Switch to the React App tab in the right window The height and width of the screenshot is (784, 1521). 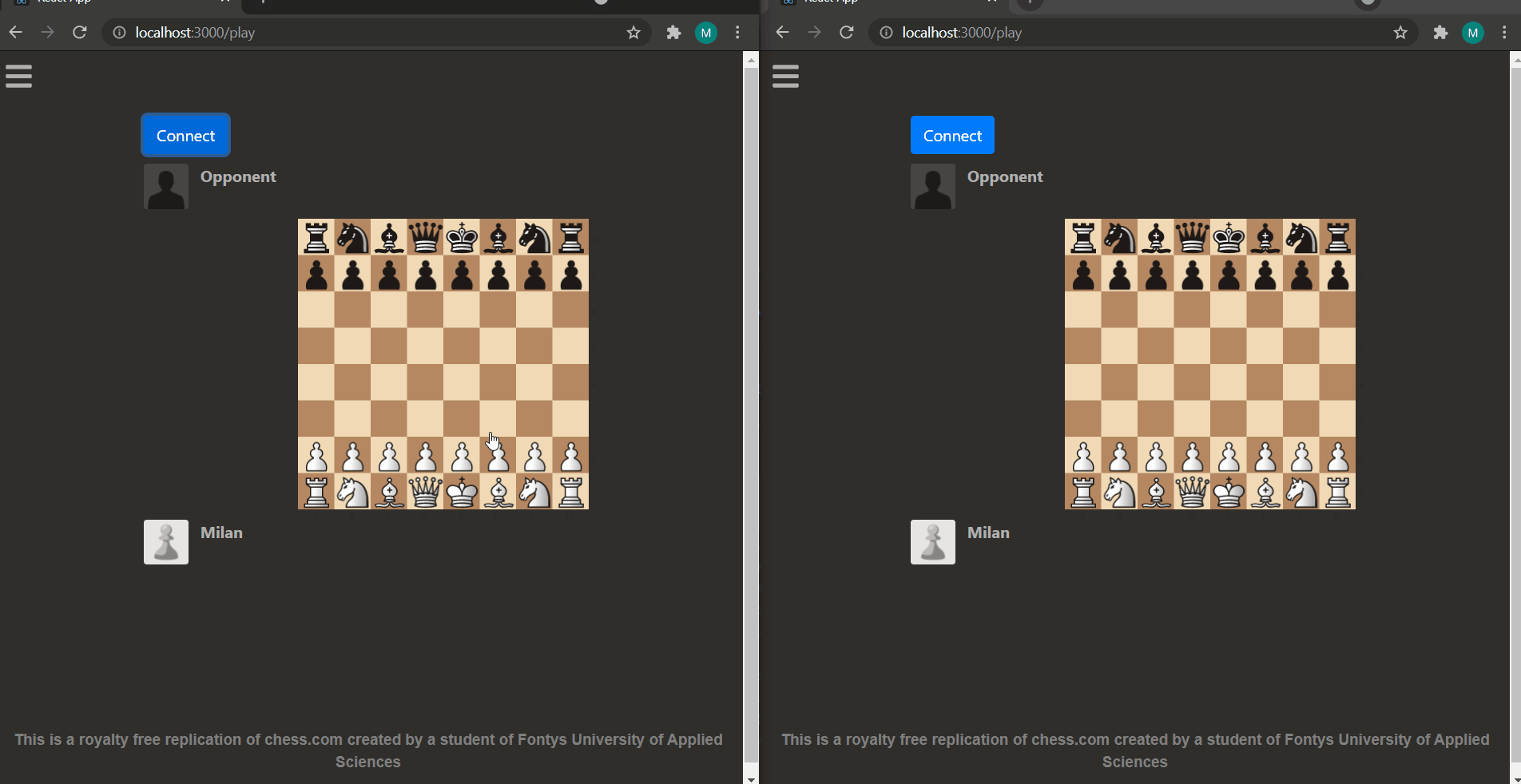pyautogui.click(x=831, y=2)
